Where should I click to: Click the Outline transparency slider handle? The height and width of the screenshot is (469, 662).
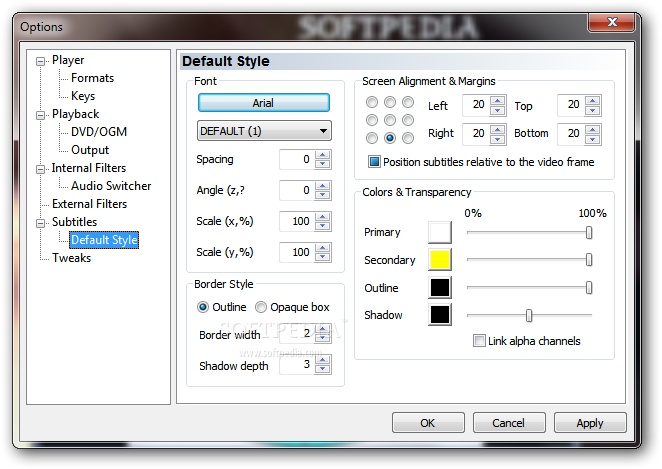(589, 287)
